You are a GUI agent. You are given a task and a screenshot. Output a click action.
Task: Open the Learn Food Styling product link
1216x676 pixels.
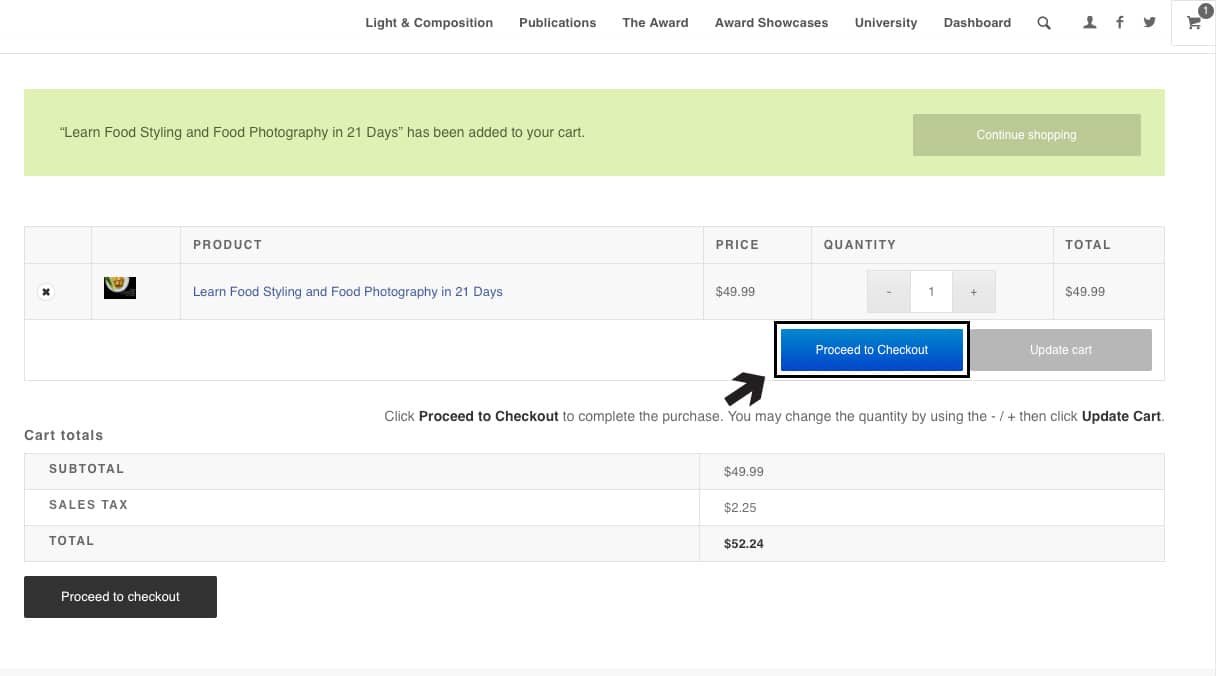click(x=347, y=292)
